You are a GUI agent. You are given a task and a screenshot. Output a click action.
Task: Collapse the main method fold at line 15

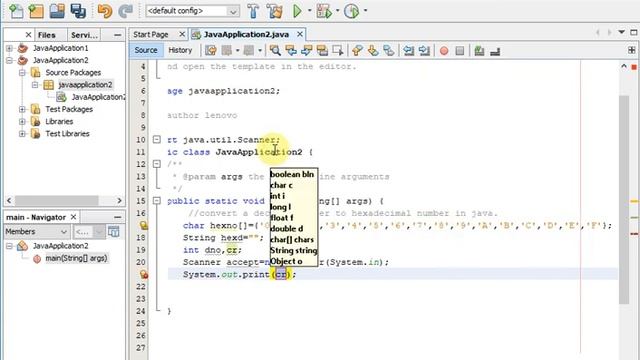[157, 201]
